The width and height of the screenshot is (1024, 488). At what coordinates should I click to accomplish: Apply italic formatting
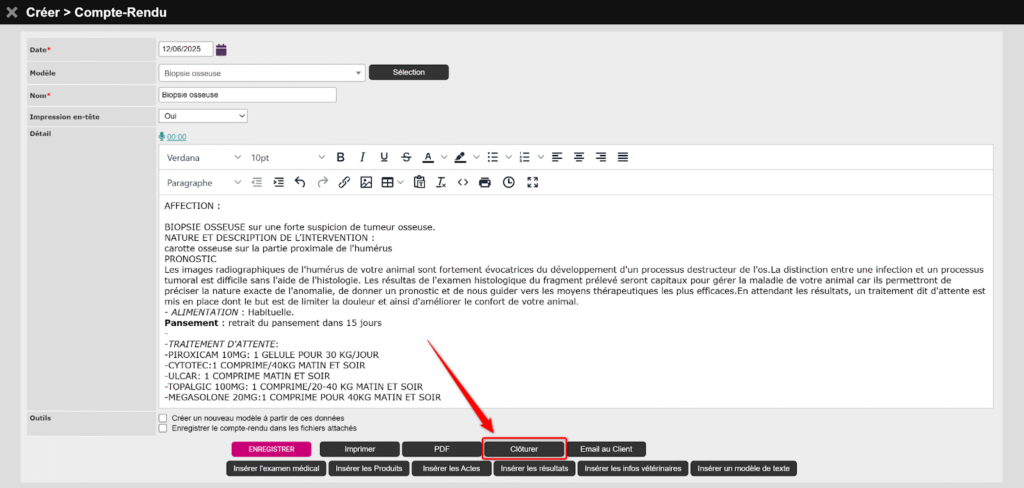(361, 157)
